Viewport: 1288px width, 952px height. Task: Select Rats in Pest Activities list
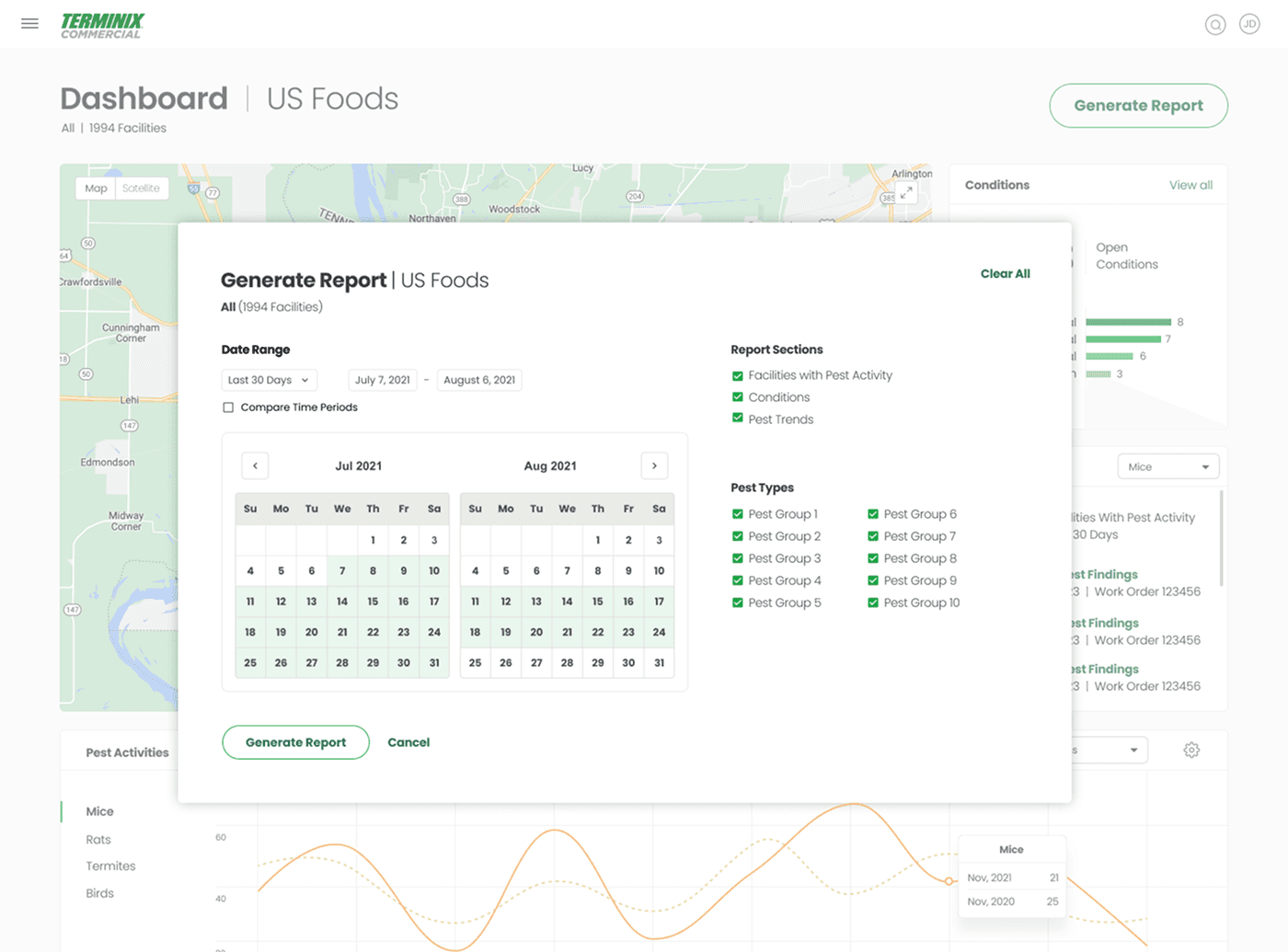coord(98,840)
